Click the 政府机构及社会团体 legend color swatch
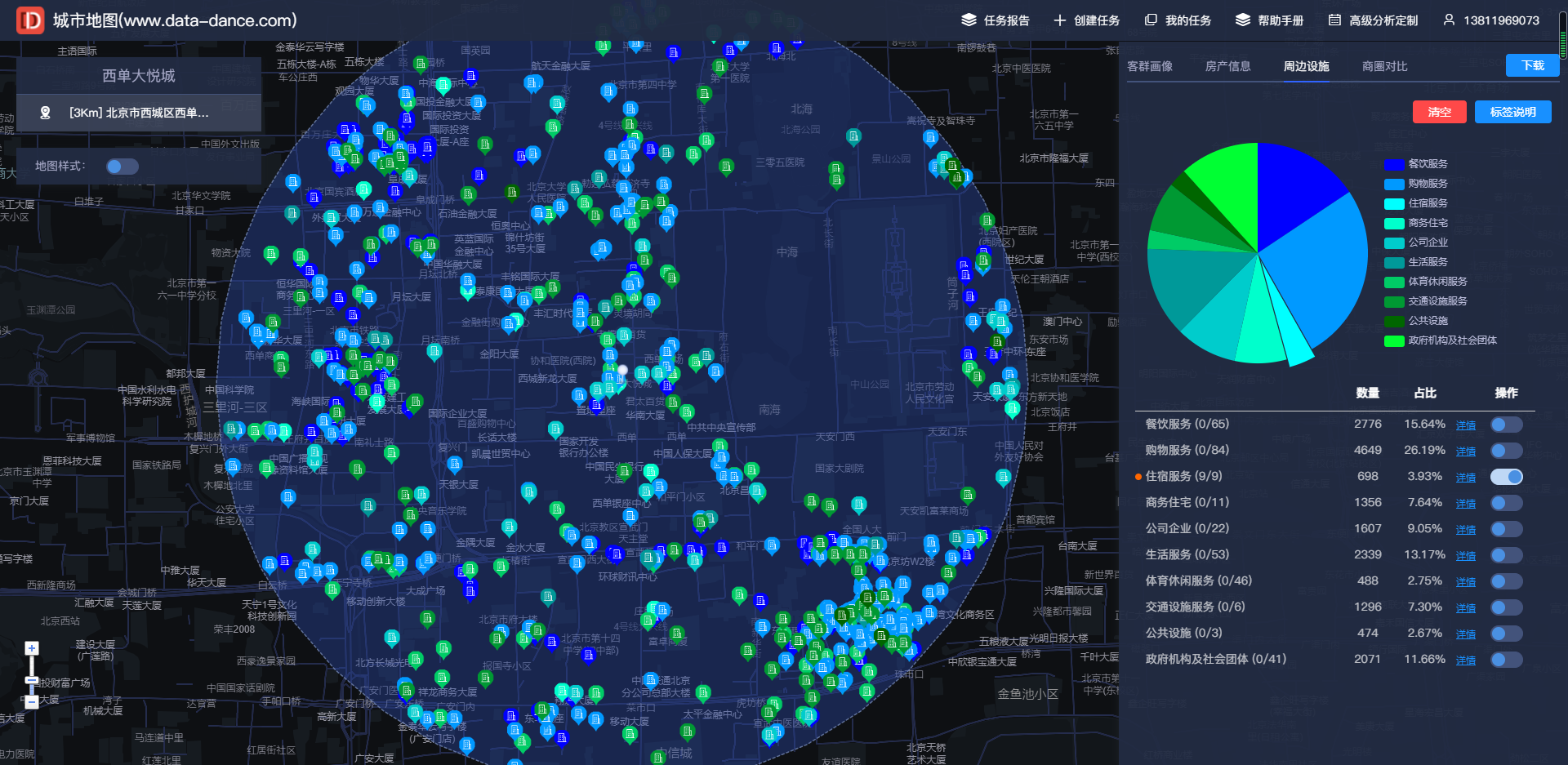Screen dimensions: 1568x765 [x=1394, y=341]
